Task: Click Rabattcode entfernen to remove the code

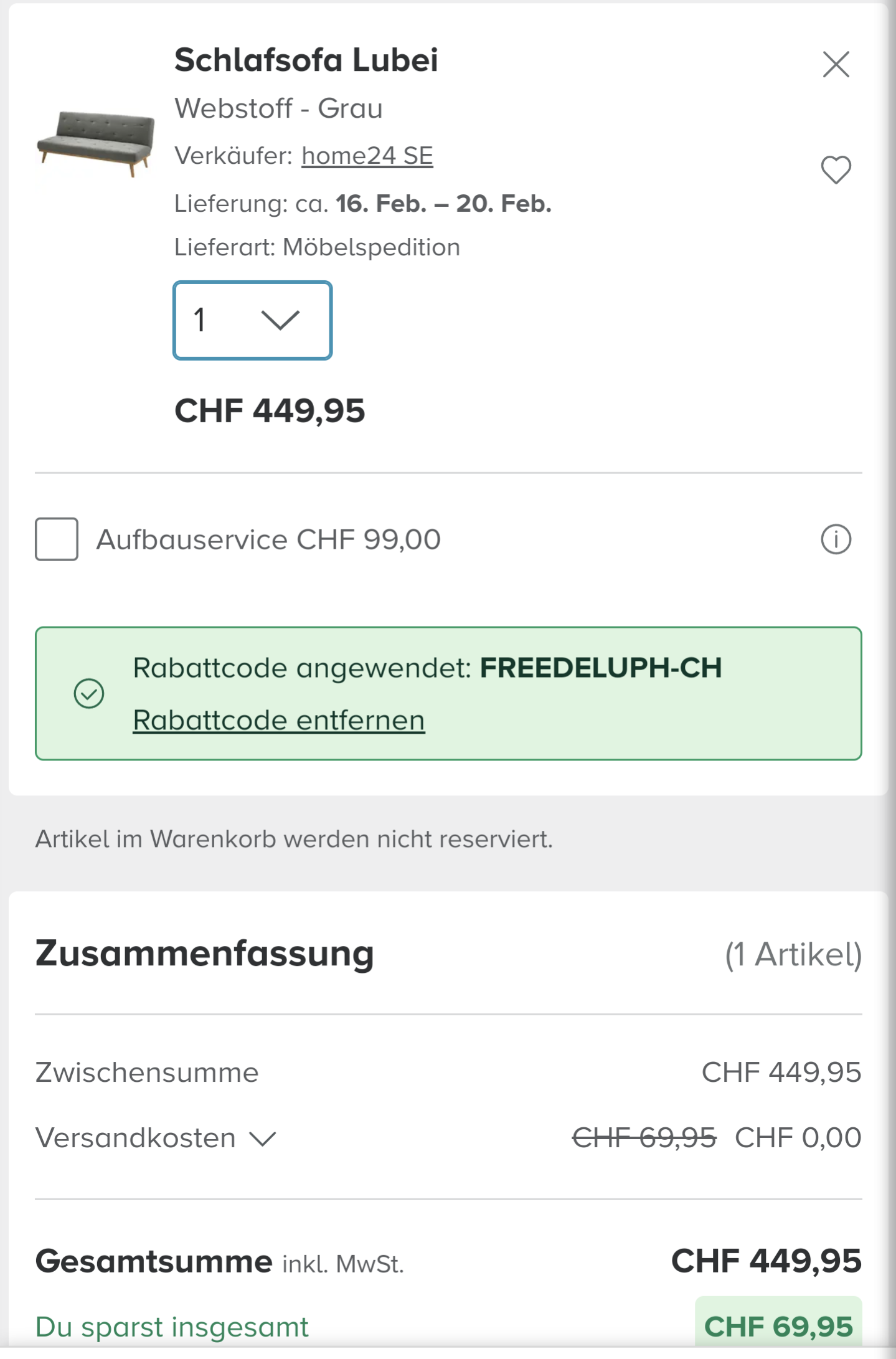Action: click(x=278, y=721)
